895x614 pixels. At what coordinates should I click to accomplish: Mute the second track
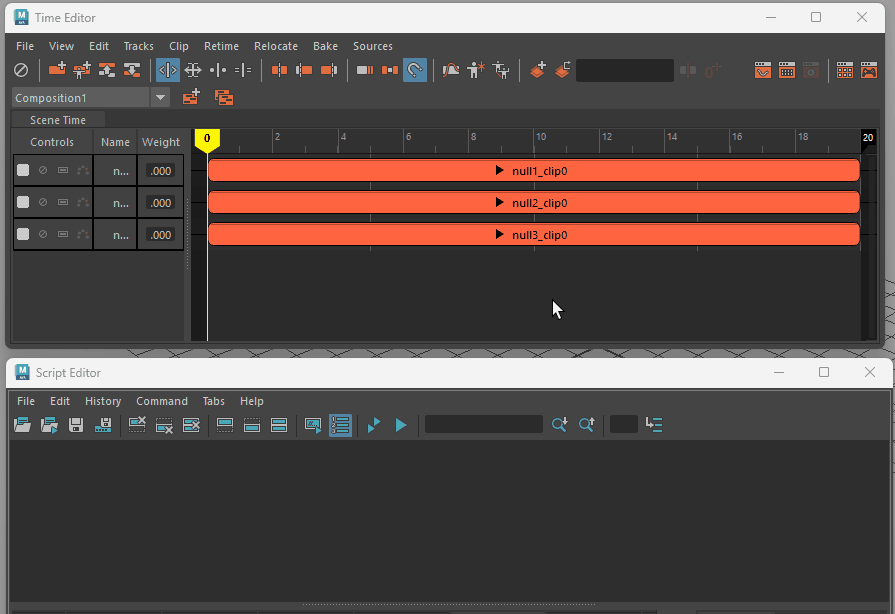(43, 203)
